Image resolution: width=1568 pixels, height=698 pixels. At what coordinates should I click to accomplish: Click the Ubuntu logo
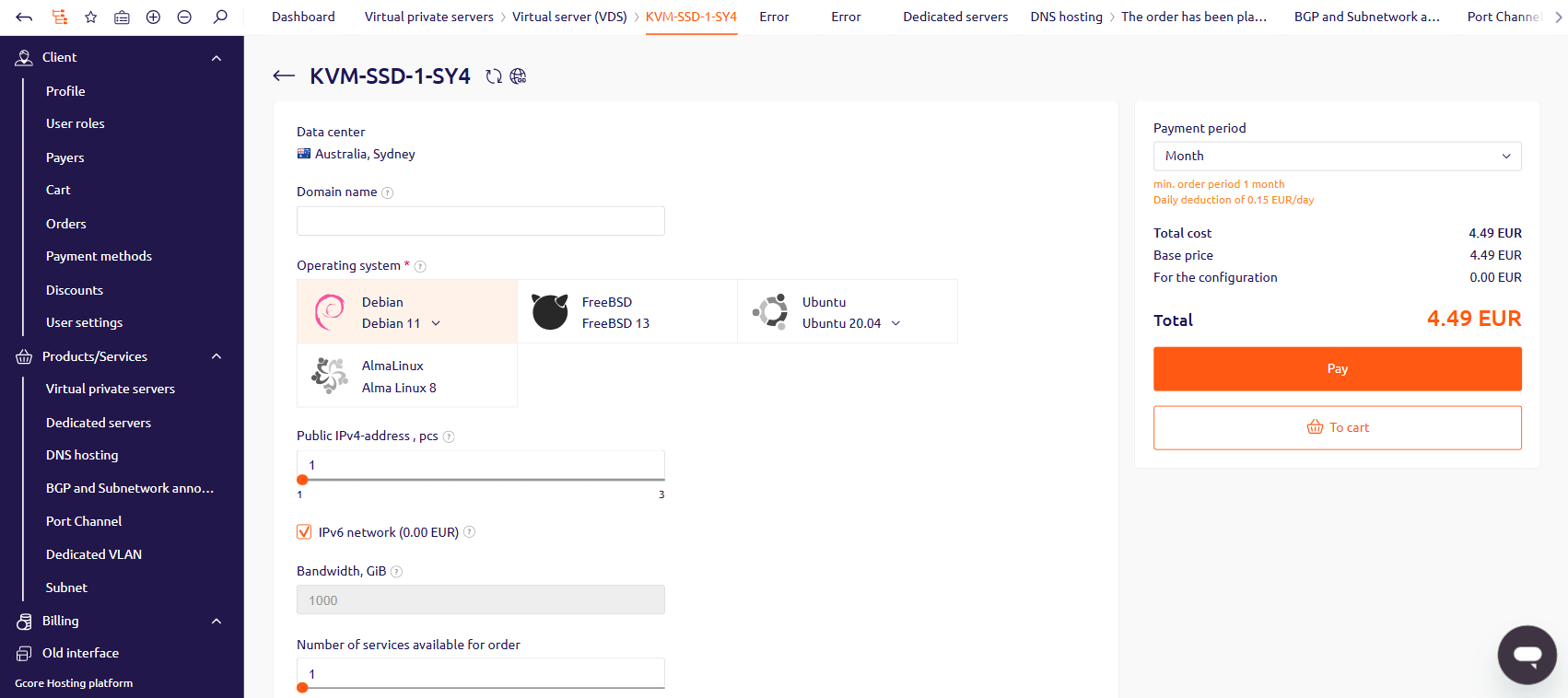(770, 312)
